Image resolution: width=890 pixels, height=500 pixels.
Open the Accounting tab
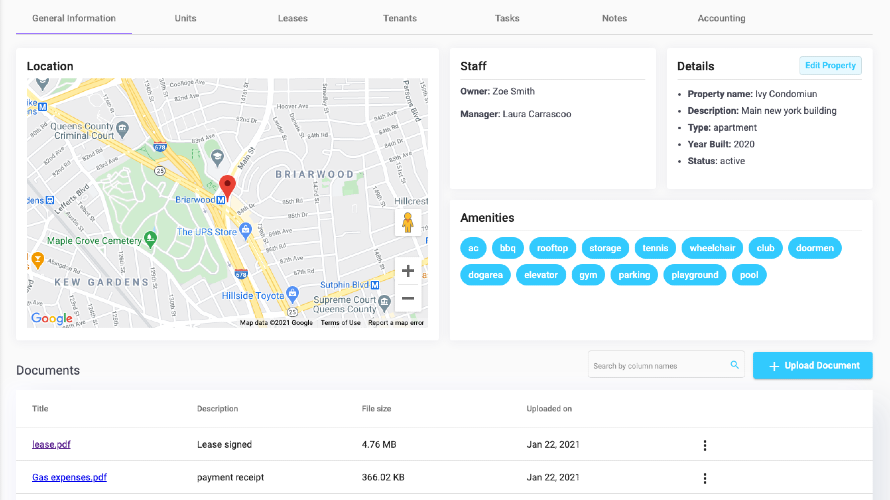[721, 18]
